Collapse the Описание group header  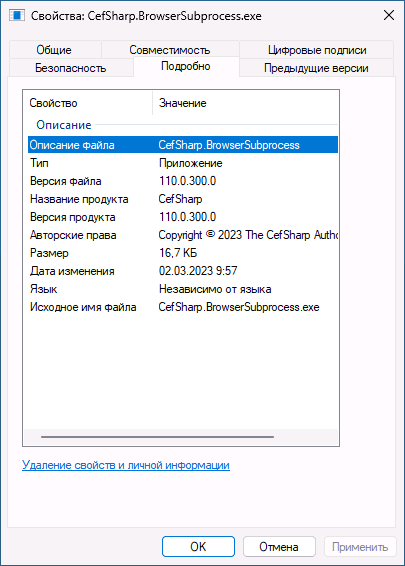tap(64, 125)
